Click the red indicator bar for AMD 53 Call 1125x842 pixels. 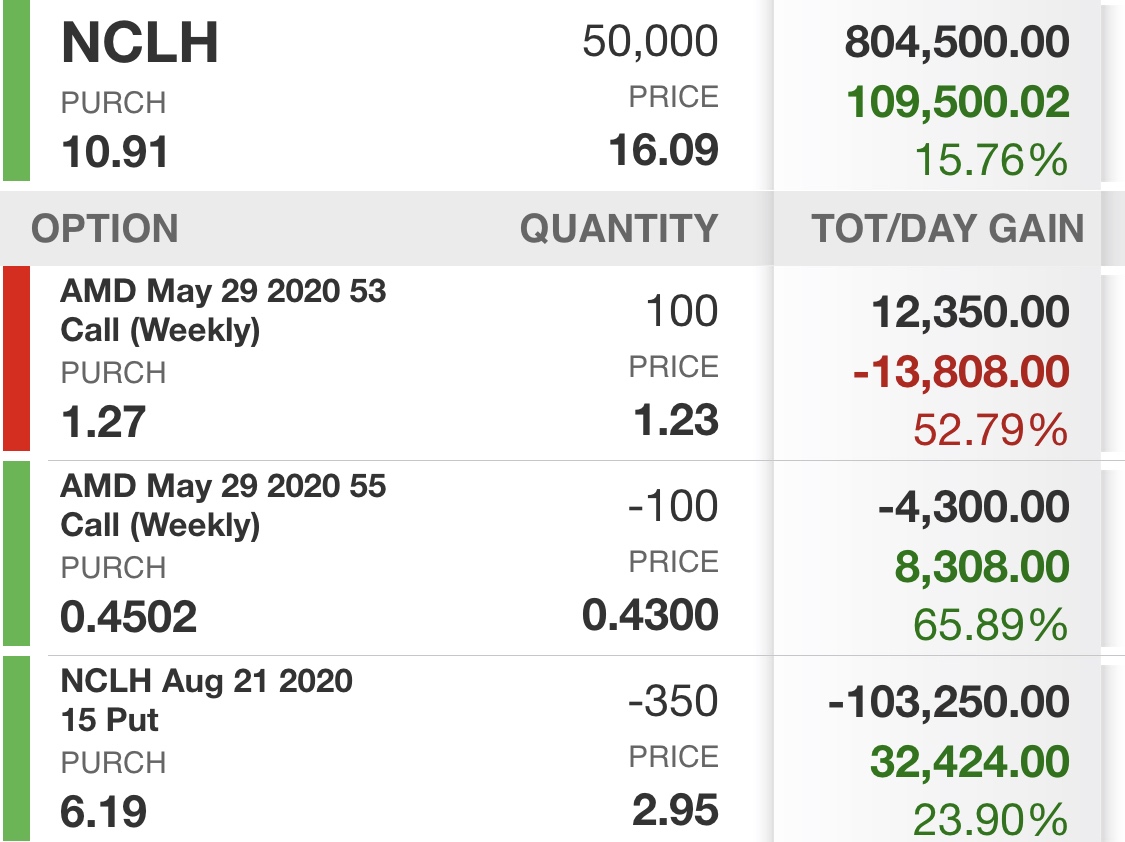coord(17,359)
